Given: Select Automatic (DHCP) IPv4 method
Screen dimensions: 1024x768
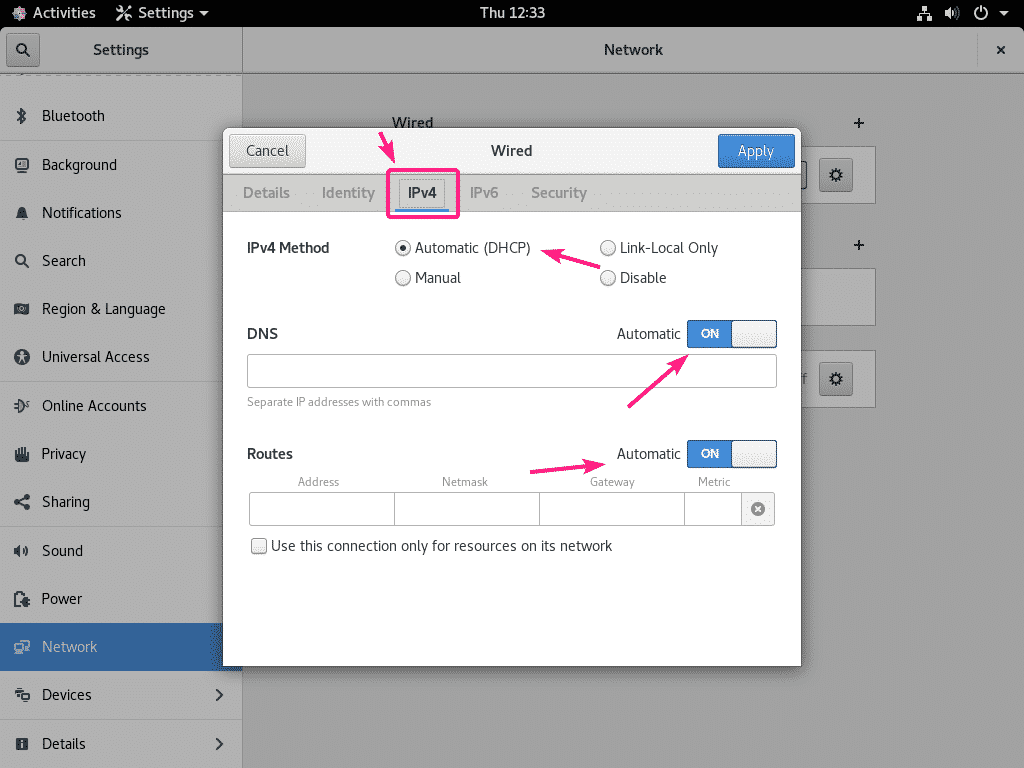Looking at the screenshot, I should [x=463, y=248].
